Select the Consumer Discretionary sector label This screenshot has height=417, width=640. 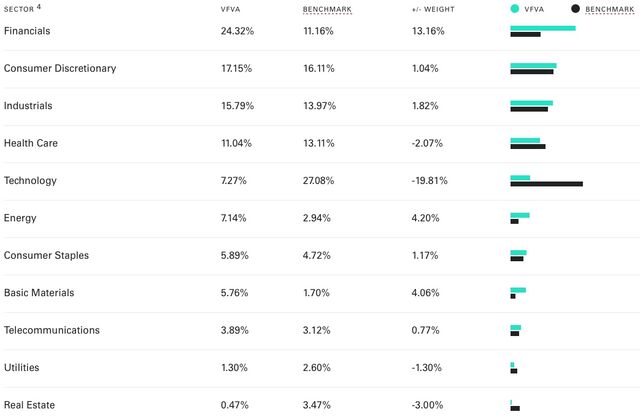(x=60, y=69)
